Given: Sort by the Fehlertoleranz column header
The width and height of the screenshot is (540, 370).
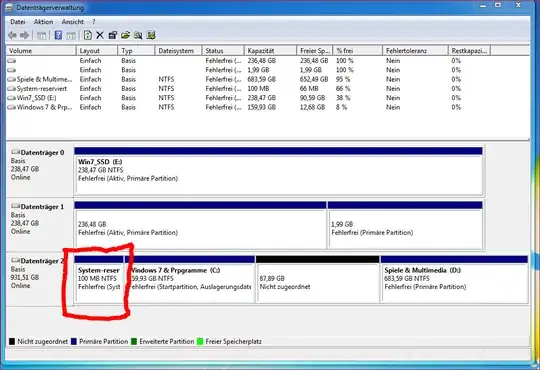Looking at the screenshot, I should click(x=415, y=51).
